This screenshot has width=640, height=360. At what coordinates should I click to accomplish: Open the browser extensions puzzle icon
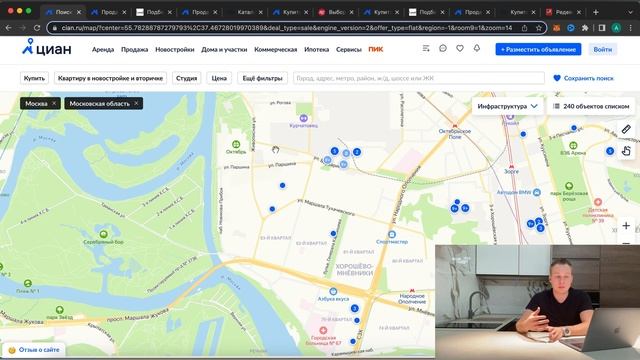pos(585,28)
